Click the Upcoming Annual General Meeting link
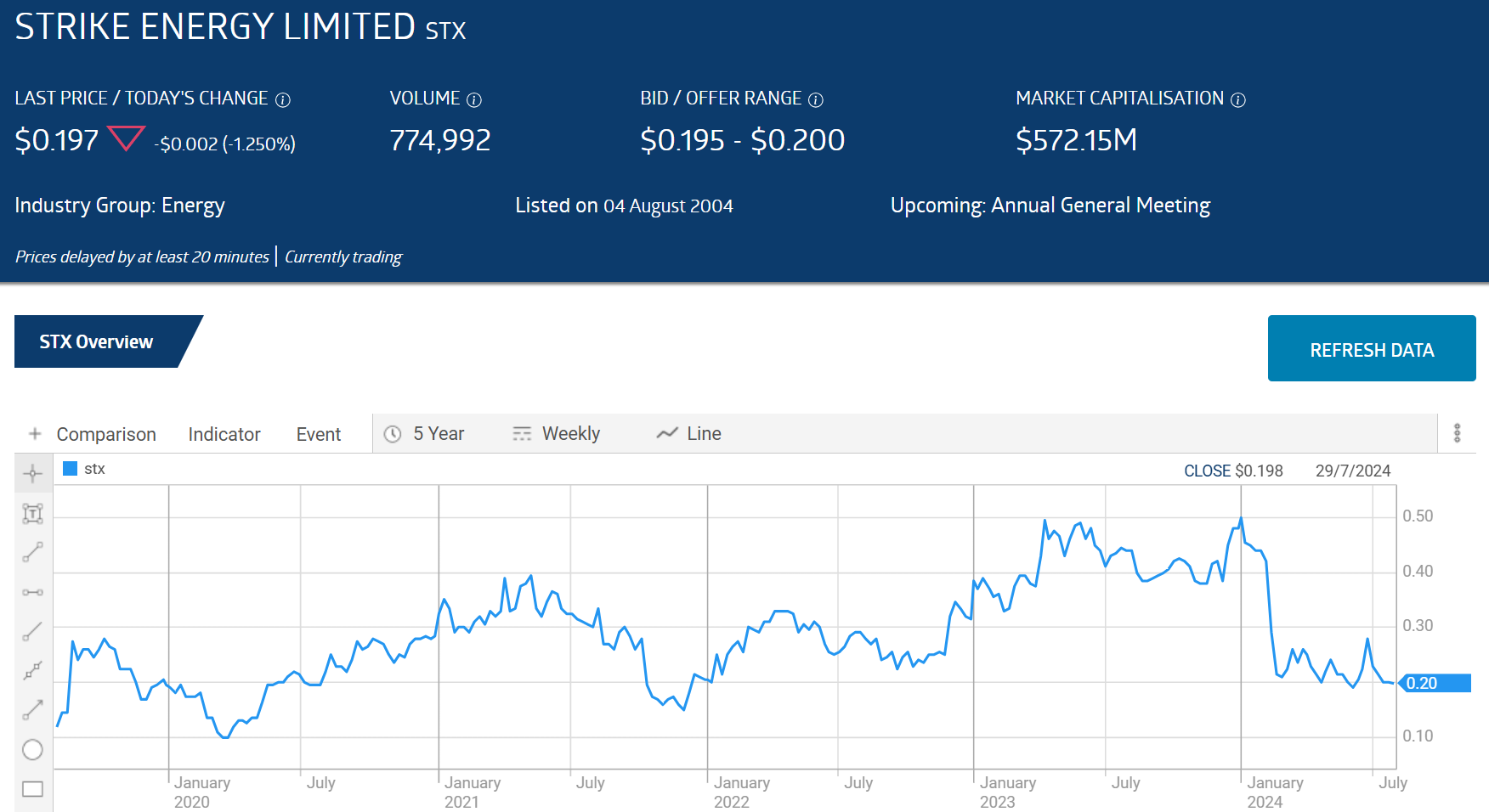Image resolution: width=1489 pixels, height=812 pixels. [1050, 206]
